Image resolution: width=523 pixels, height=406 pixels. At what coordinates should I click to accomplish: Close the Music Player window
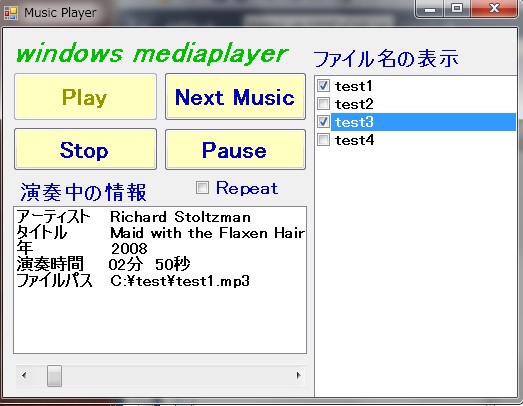tap(494, 9)
